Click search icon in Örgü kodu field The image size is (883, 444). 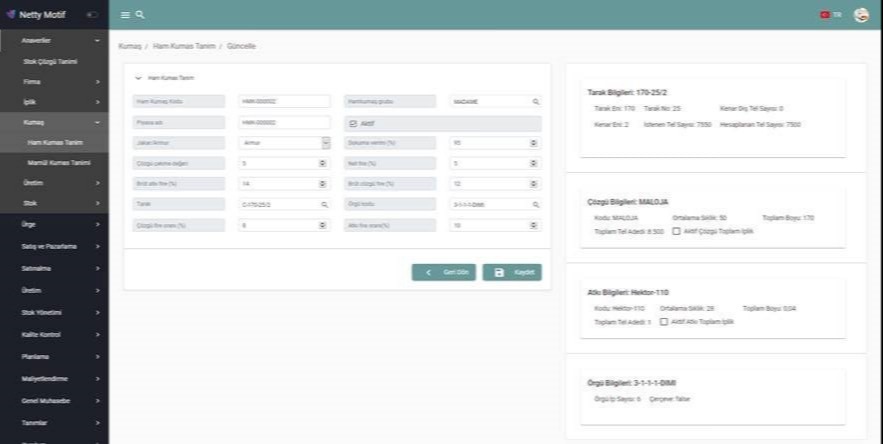click(x=535, y=204)
